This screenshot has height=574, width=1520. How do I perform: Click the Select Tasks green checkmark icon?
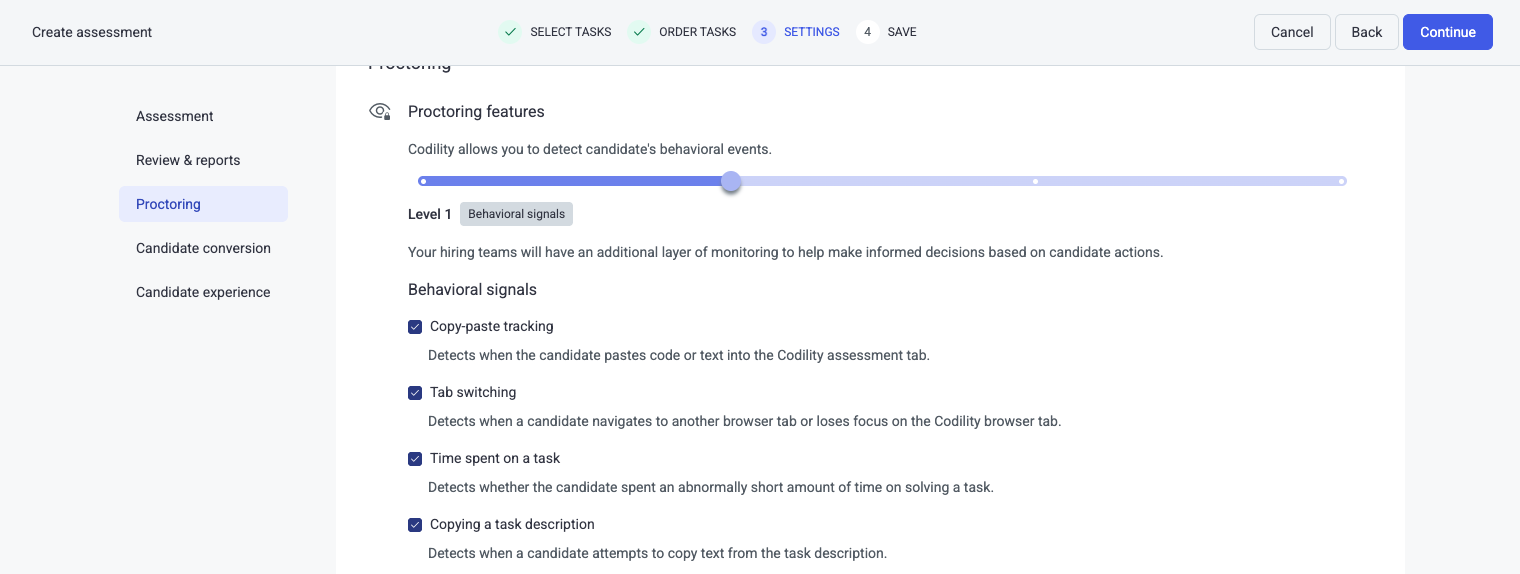pyautogui.click(x=510, y=32)
